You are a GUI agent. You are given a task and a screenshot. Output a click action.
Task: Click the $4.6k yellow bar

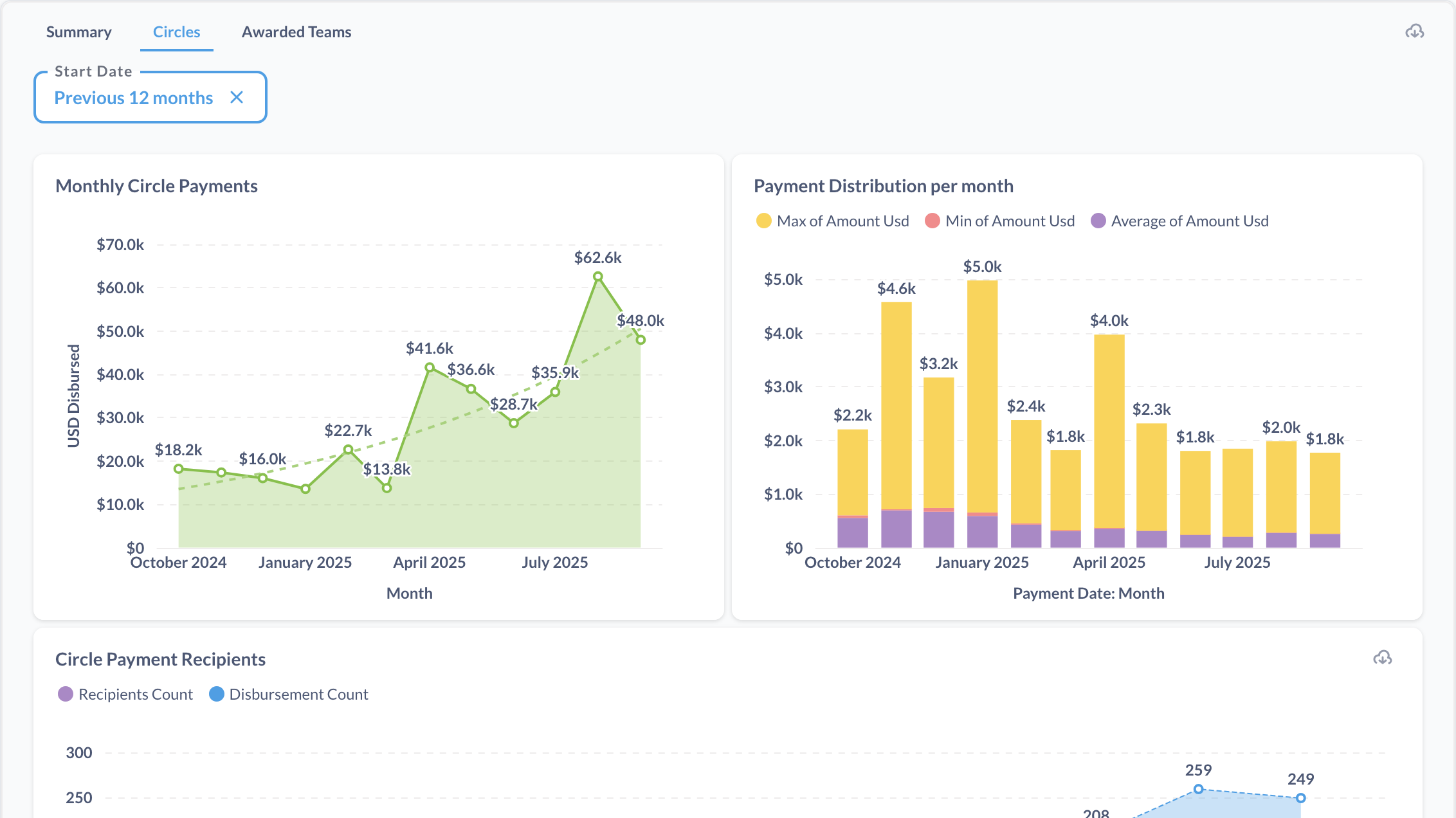point(896,406)
